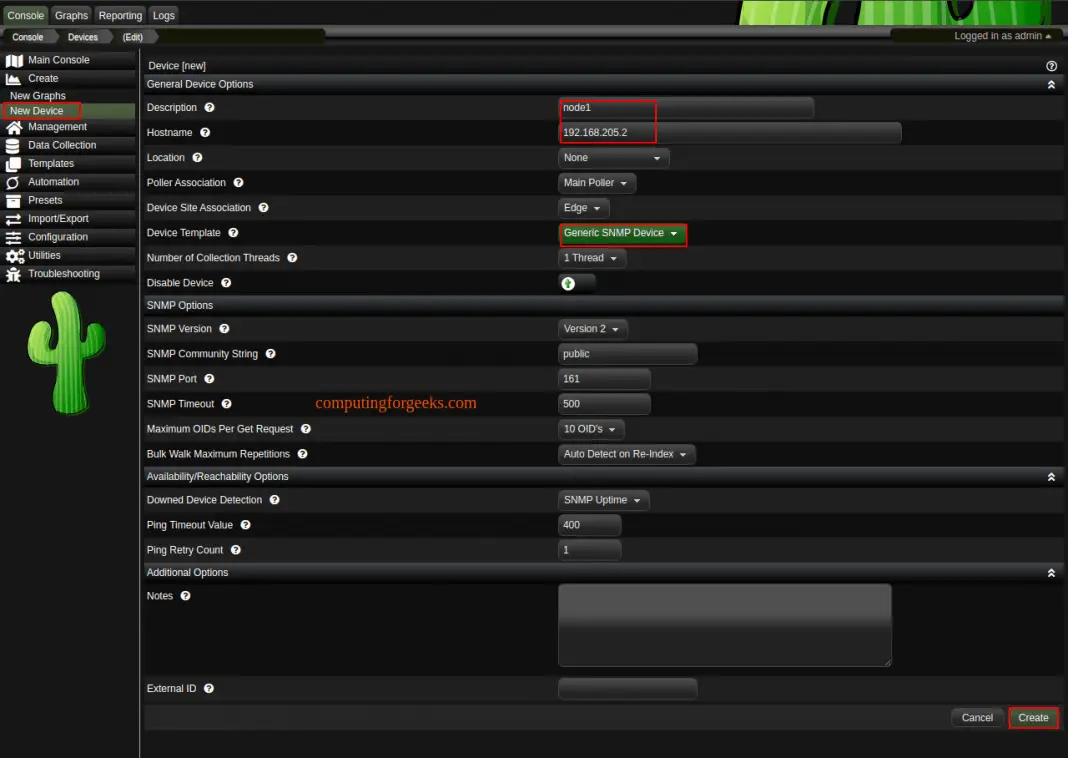1068x758 pixels.
Task: Switch to the Graphs tab
Action: pyautogui.click(x=70, y=15)
